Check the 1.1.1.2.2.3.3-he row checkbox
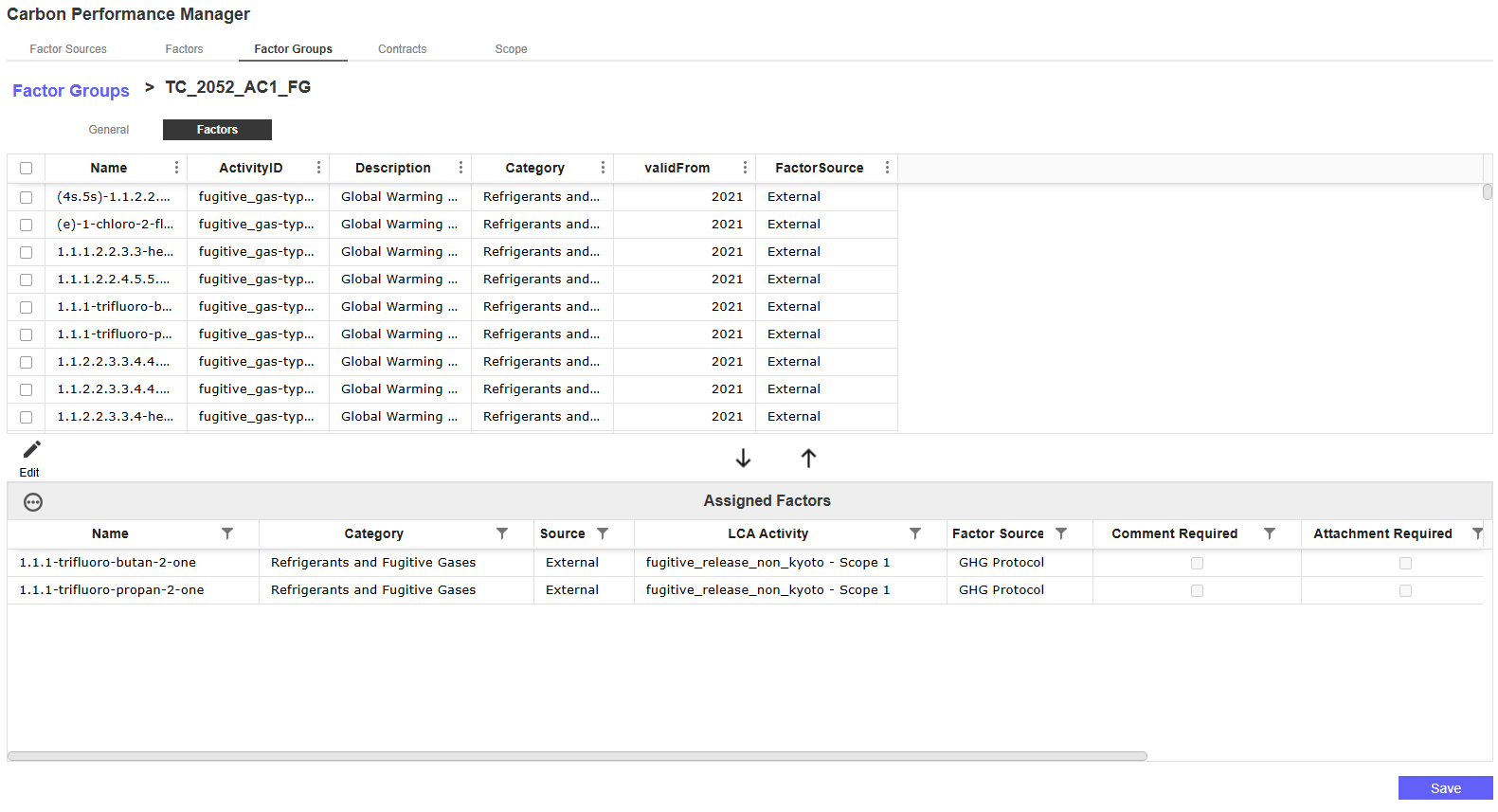1498x812 pixels. click(x=27, y=252)
